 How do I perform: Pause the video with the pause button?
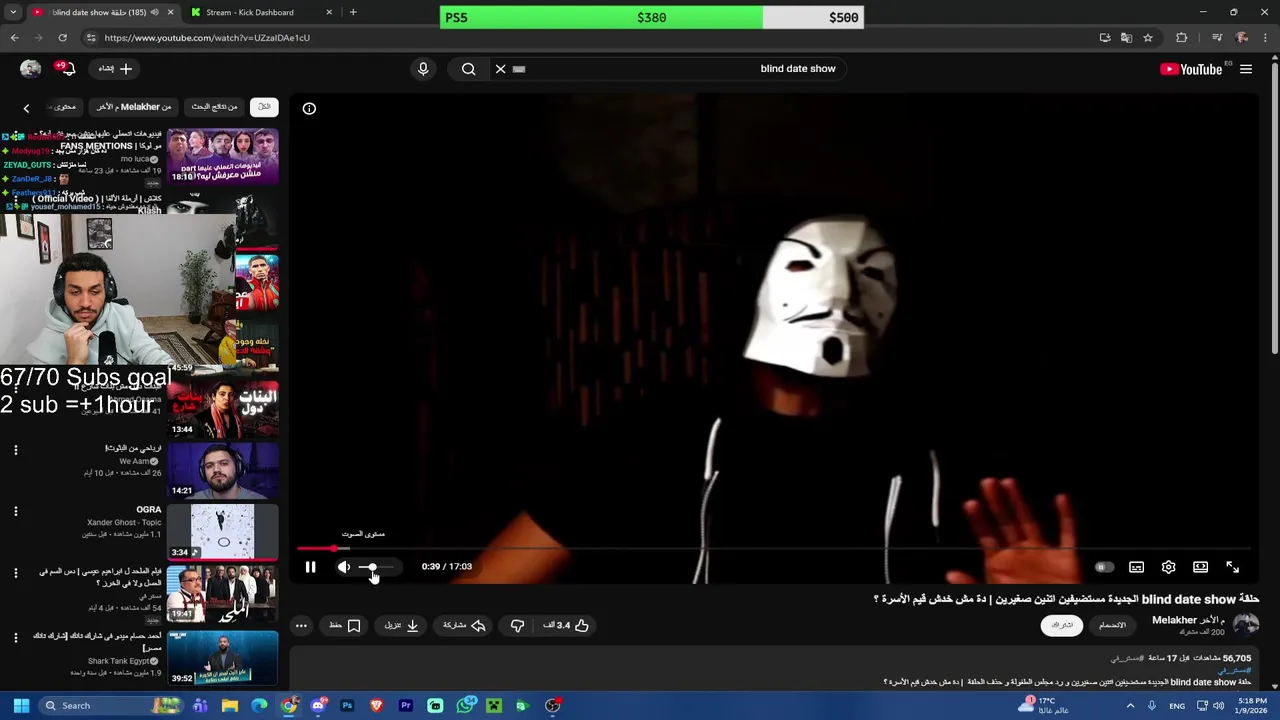[x=310, y=567]
